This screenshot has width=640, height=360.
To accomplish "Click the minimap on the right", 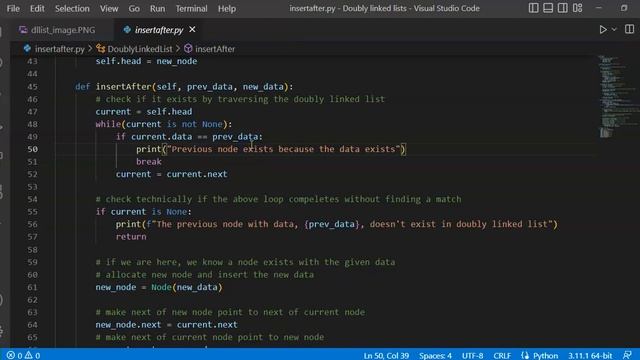I will (618, 96).
